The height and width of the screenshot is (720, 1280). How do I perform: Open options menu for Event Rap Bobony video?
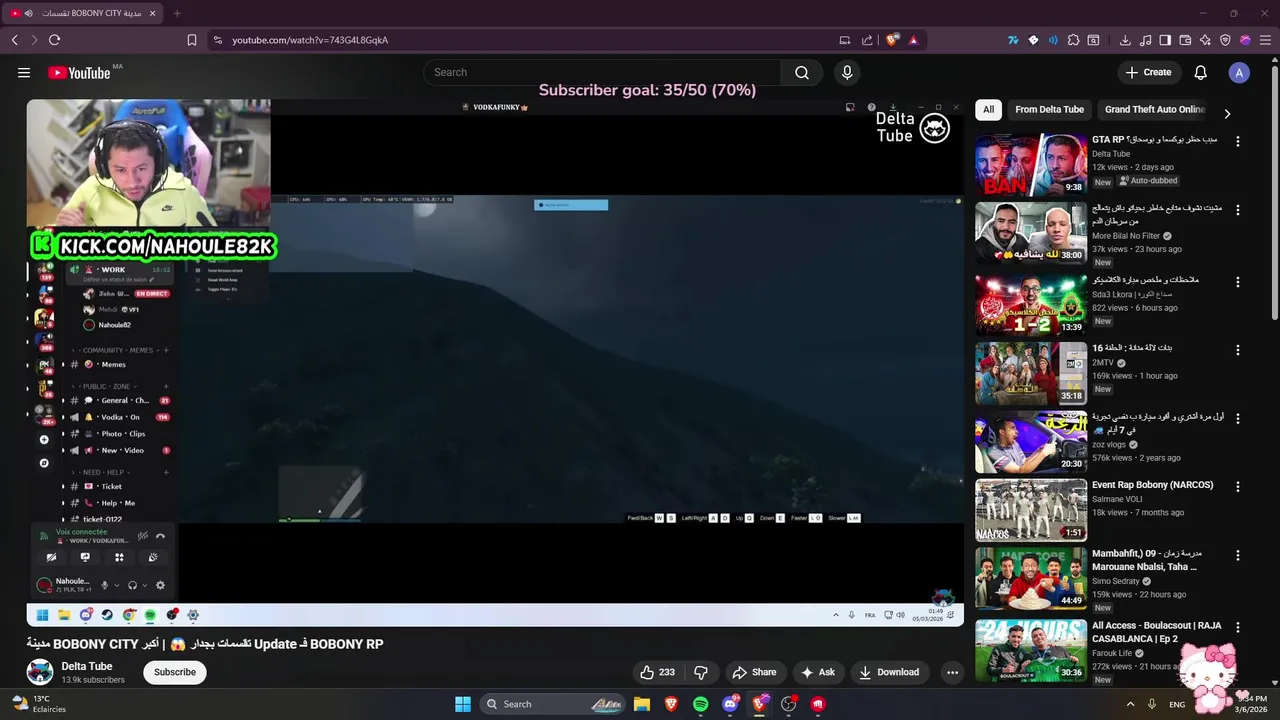tap(1238, 486)
